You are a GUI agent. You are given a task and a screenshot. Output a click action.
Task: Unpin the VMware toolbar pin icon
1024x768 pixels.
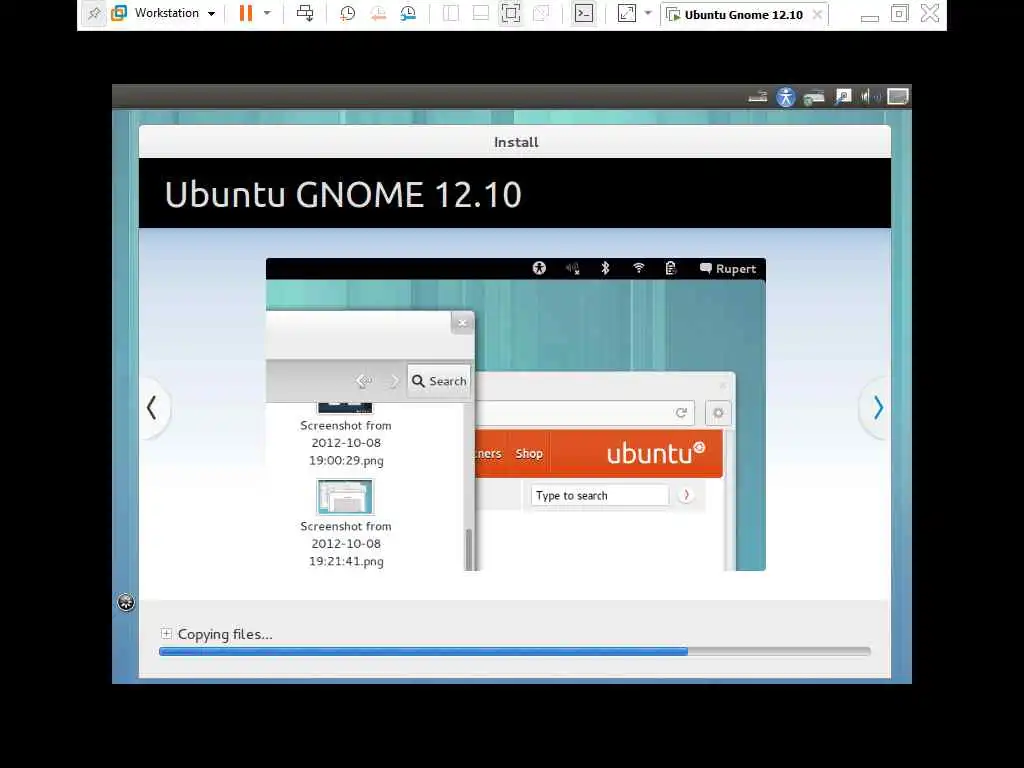94,13
